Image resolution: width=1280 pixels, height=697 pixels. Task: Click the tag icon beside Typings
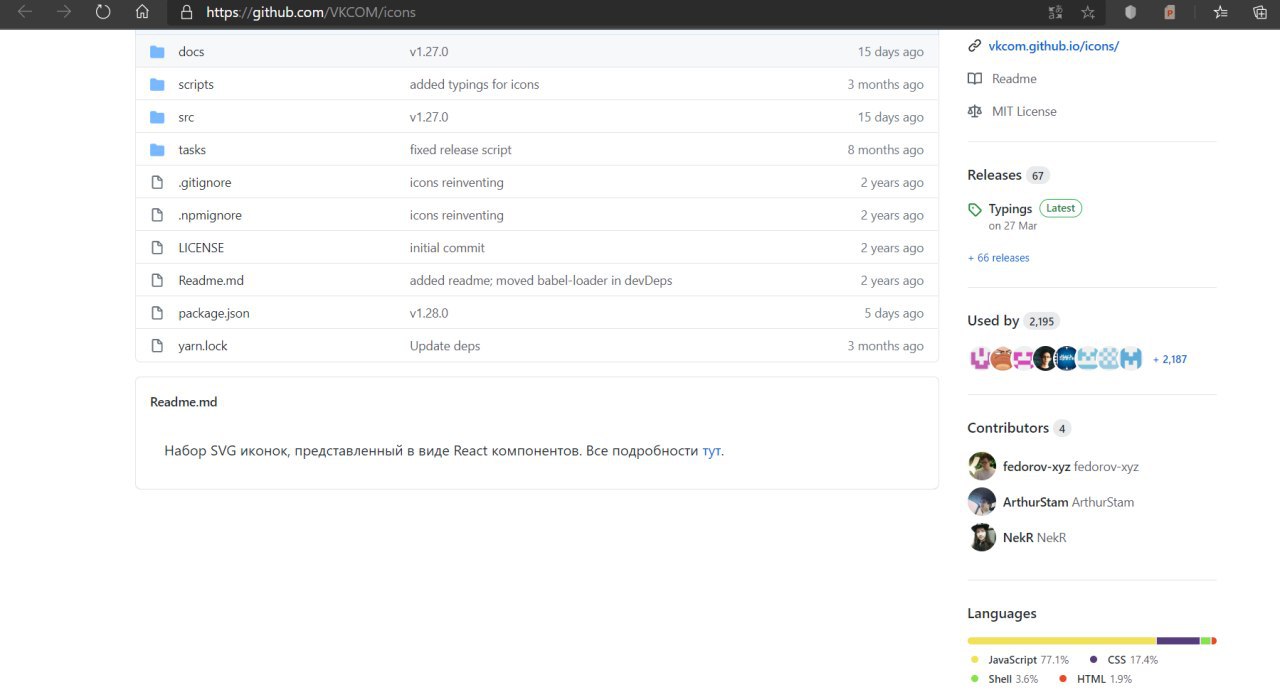pyautogui.click(x=975, y=210)
